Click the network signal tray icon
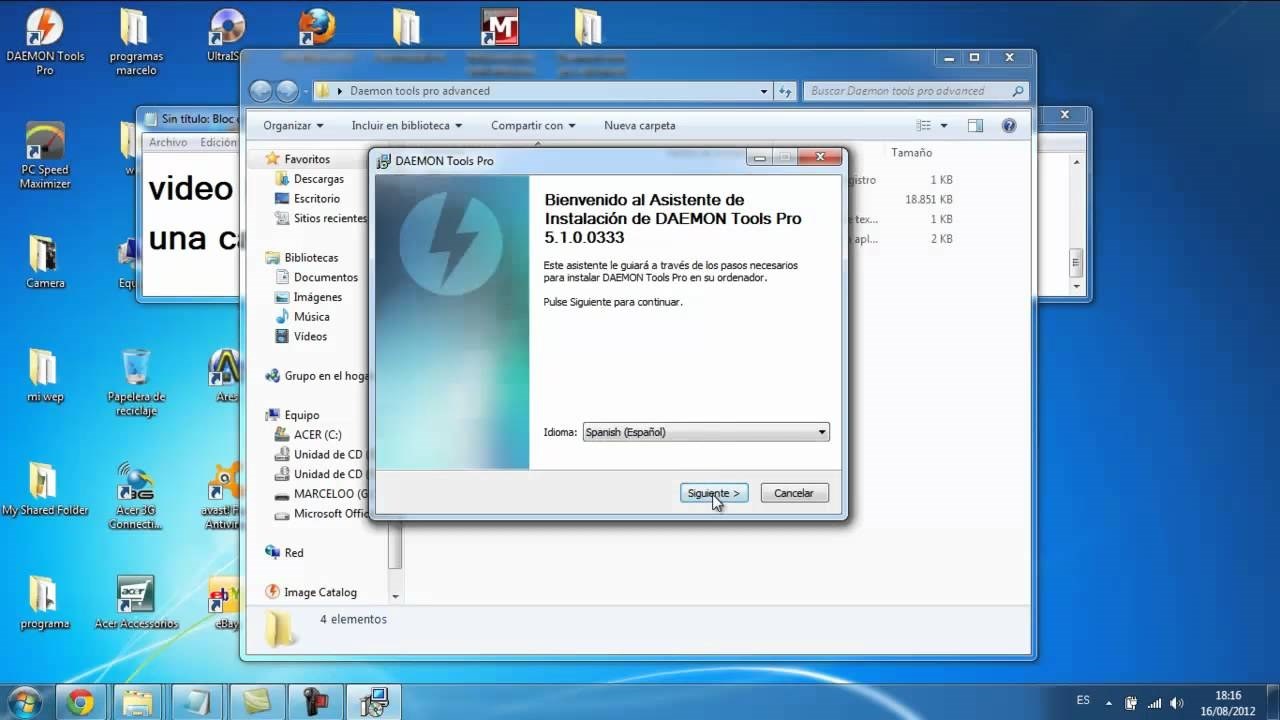Image resolution: width=1280 pixels, height=720 pixels. point(1155,703)
